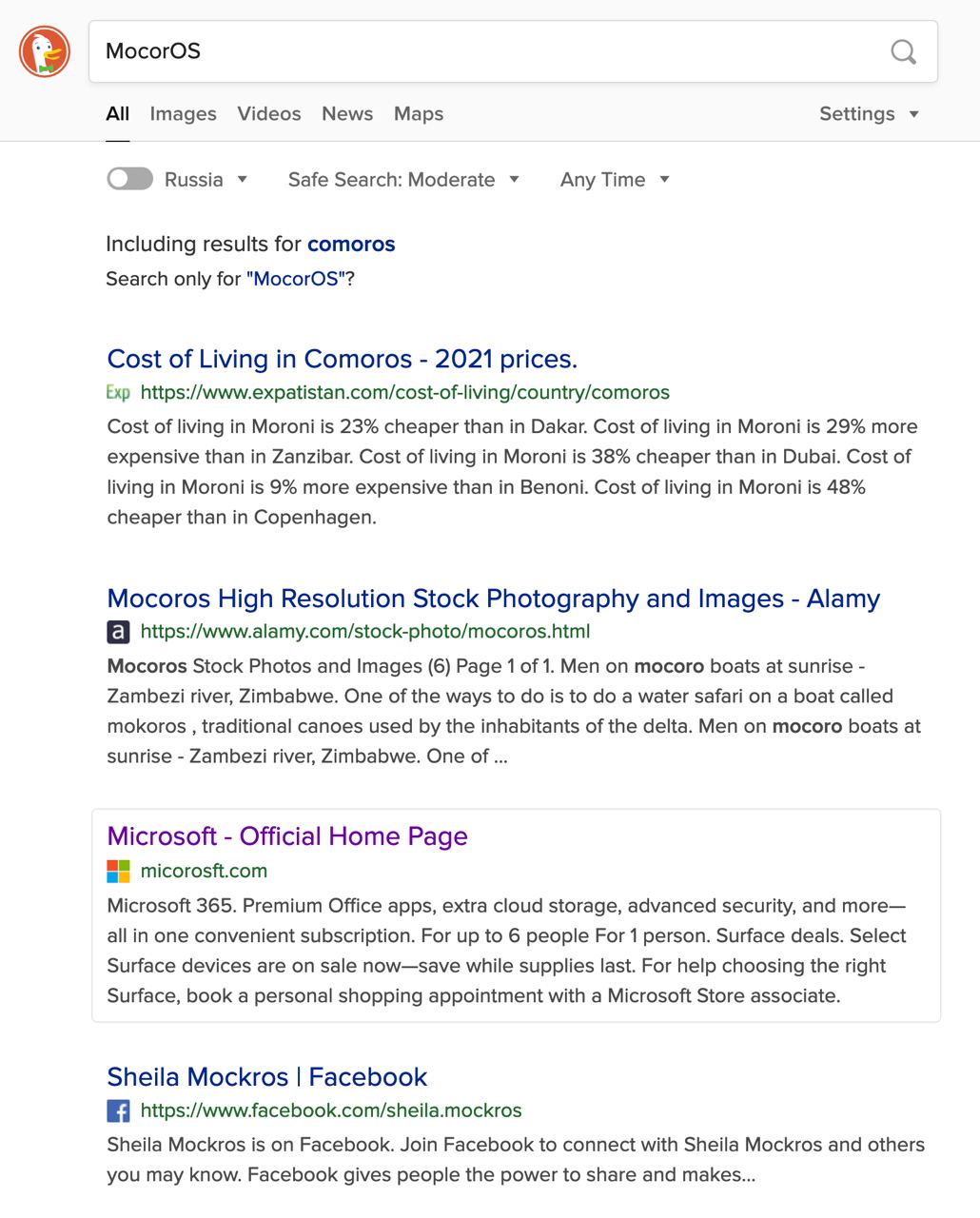Click the expatistan.com result URL
This screenshot has width=980, height=1218.
pyautogui.click(x=405, y=392)
